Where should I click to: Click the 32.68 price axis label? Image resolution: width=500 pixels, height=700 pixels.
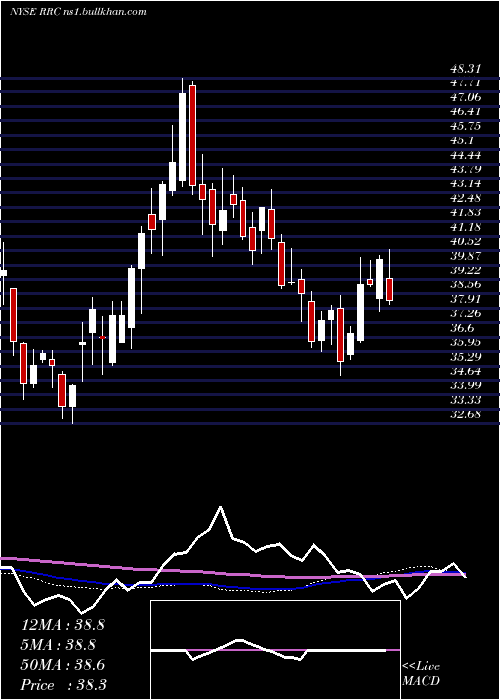point(465,414)
